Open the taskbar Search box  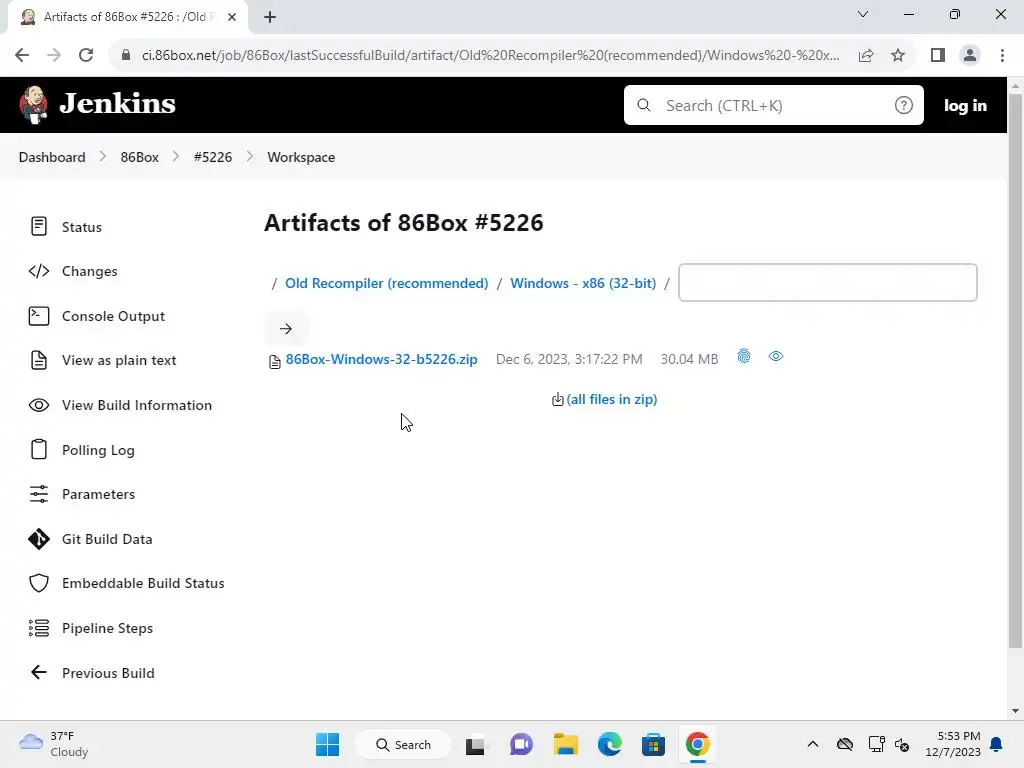(403, 744)
